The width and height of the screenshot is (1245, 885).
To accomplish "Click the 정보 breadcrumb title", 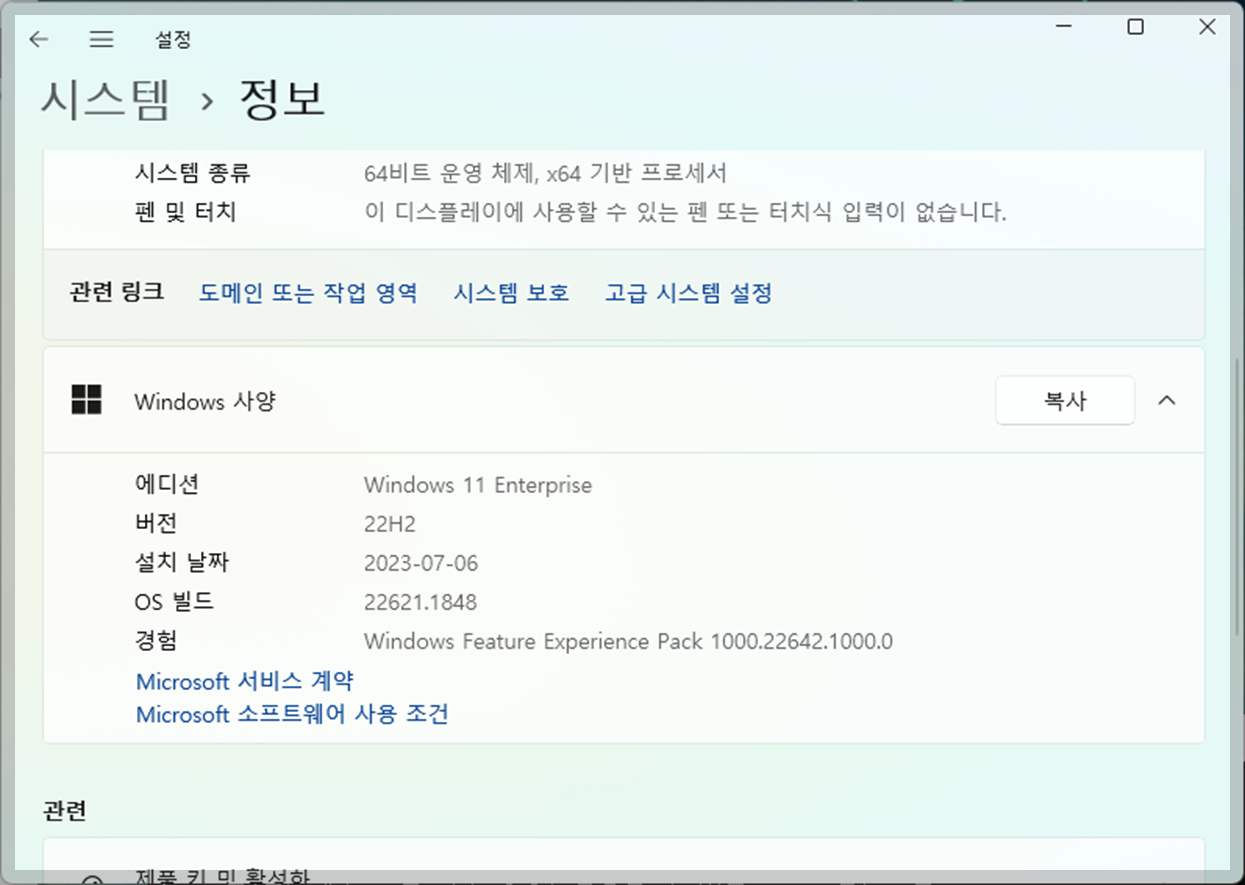I will click(x=282, y=100).
